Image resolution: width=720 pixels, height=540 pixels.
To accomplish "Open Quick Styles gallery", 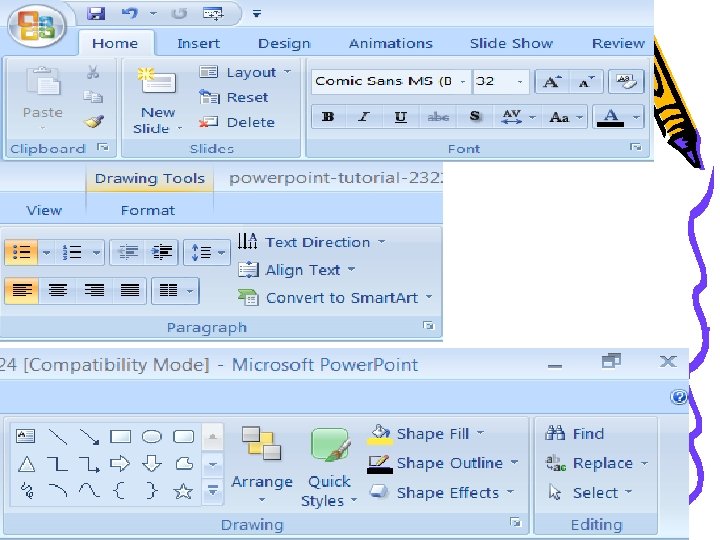I will point(329,467).
